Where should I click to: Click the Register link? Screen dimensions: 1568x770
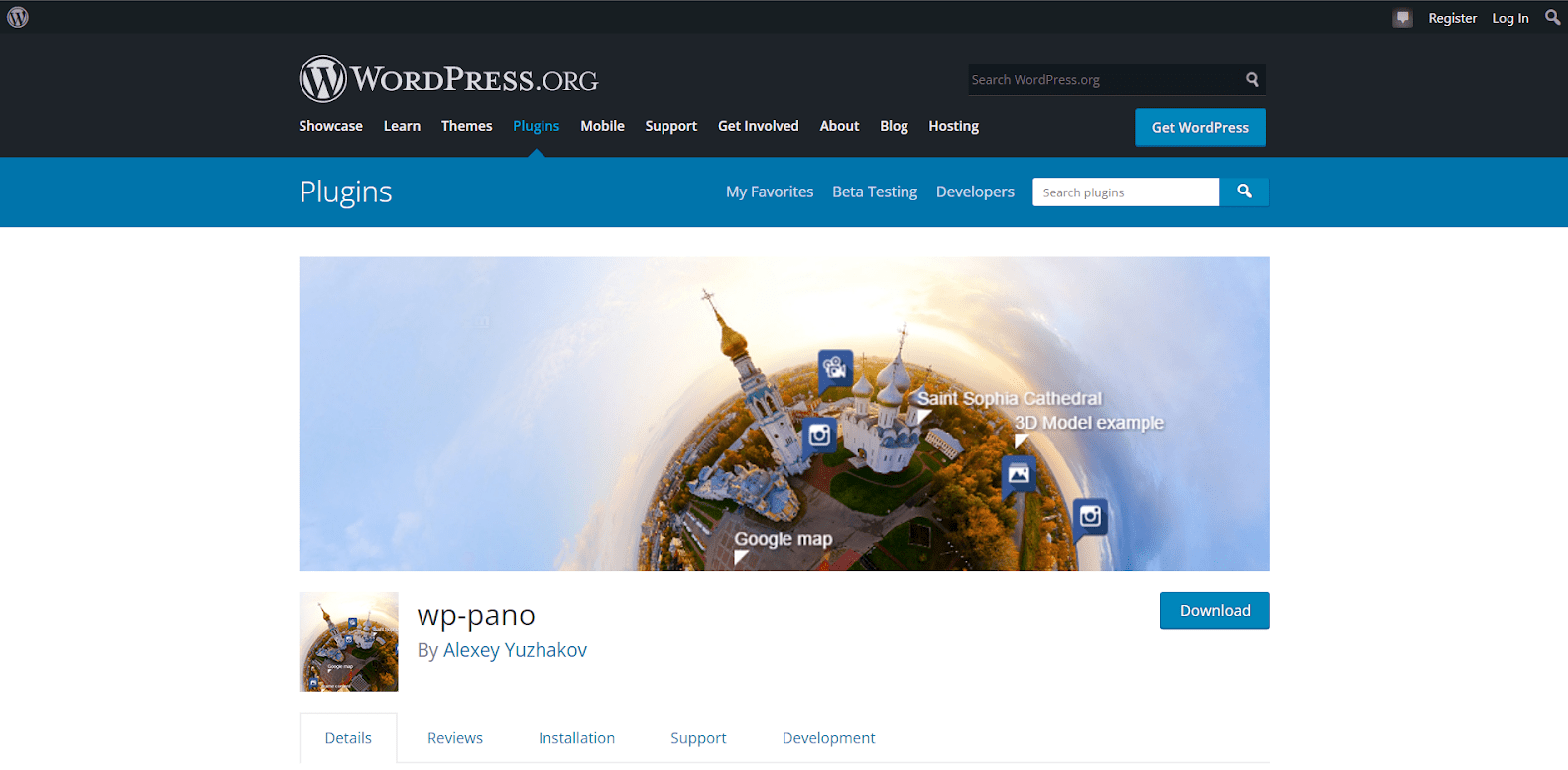pyautogui.click(x=1453, y=18)
